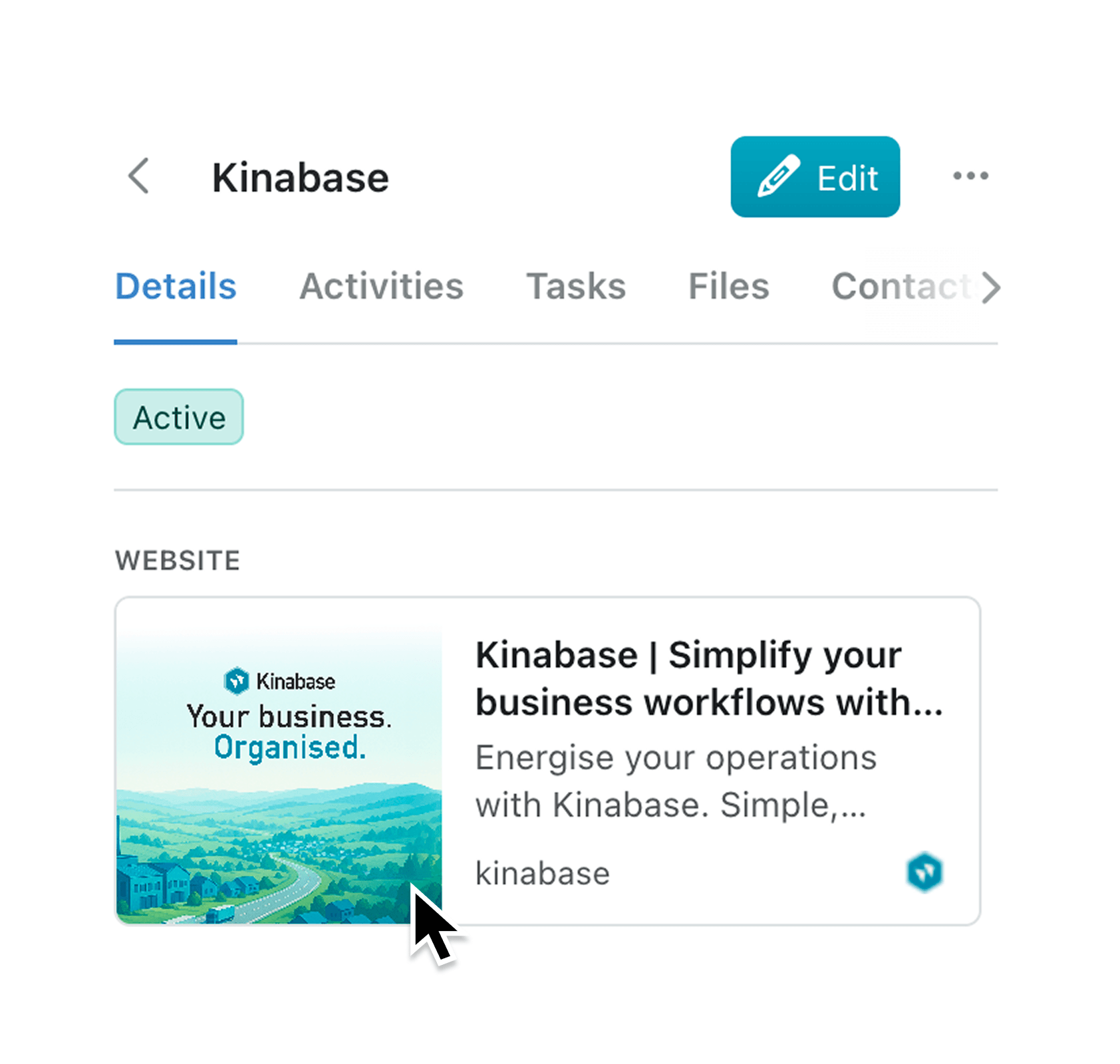Click the Edit button
Screen dimensions: 1120x1064
tap(815, 176)
